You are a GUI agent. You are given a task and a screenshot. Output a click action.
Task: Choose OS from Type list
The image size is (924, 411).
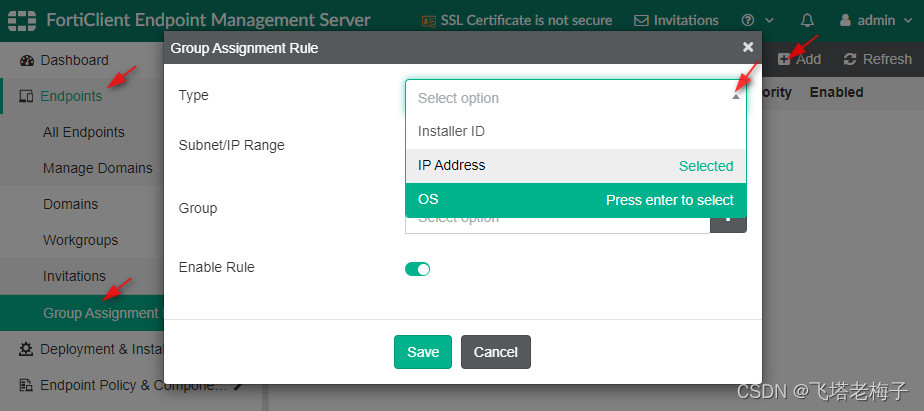576,200
